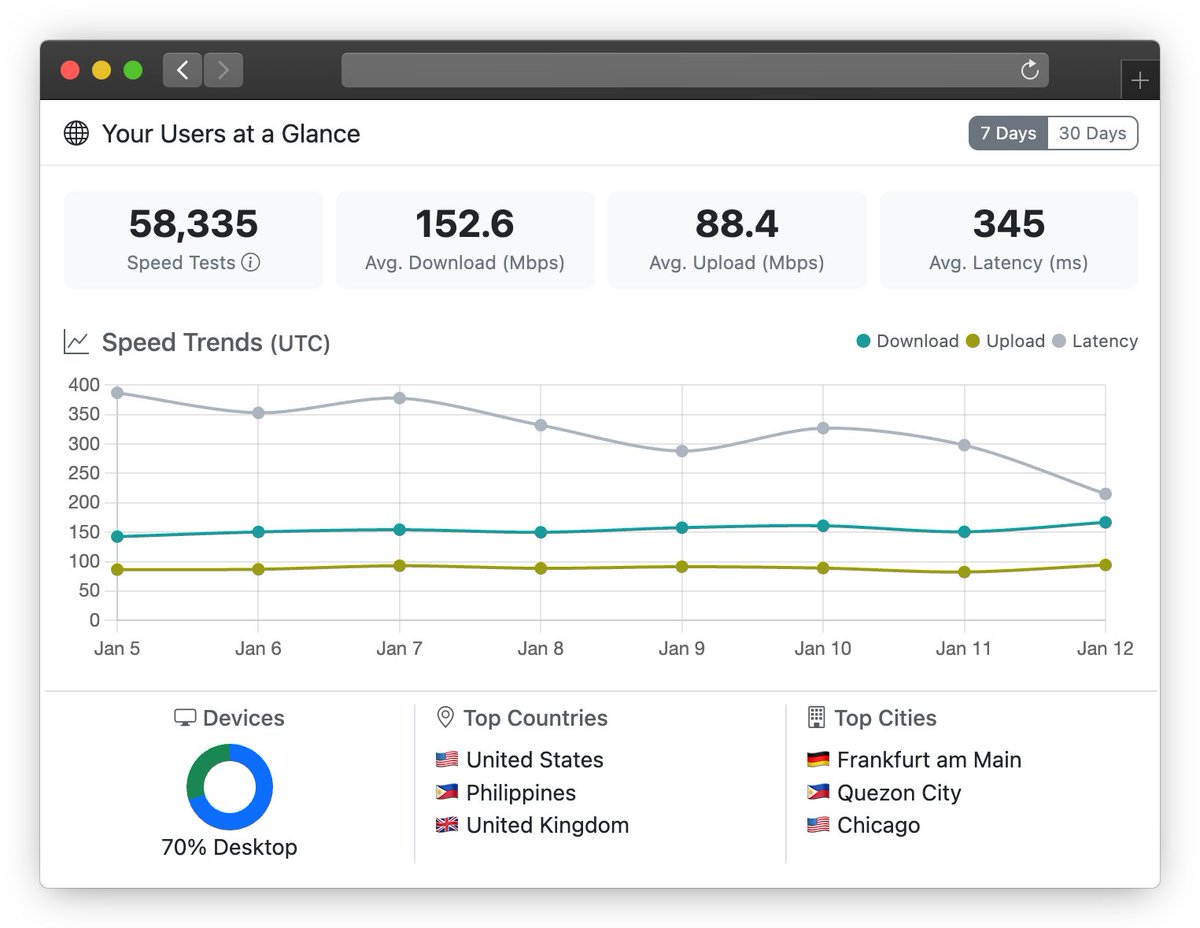Image resolution: width=1200 pixels, height=928 pixels.
Task: Click the location pin icon beside Top Countries
Action: point(444,717)
